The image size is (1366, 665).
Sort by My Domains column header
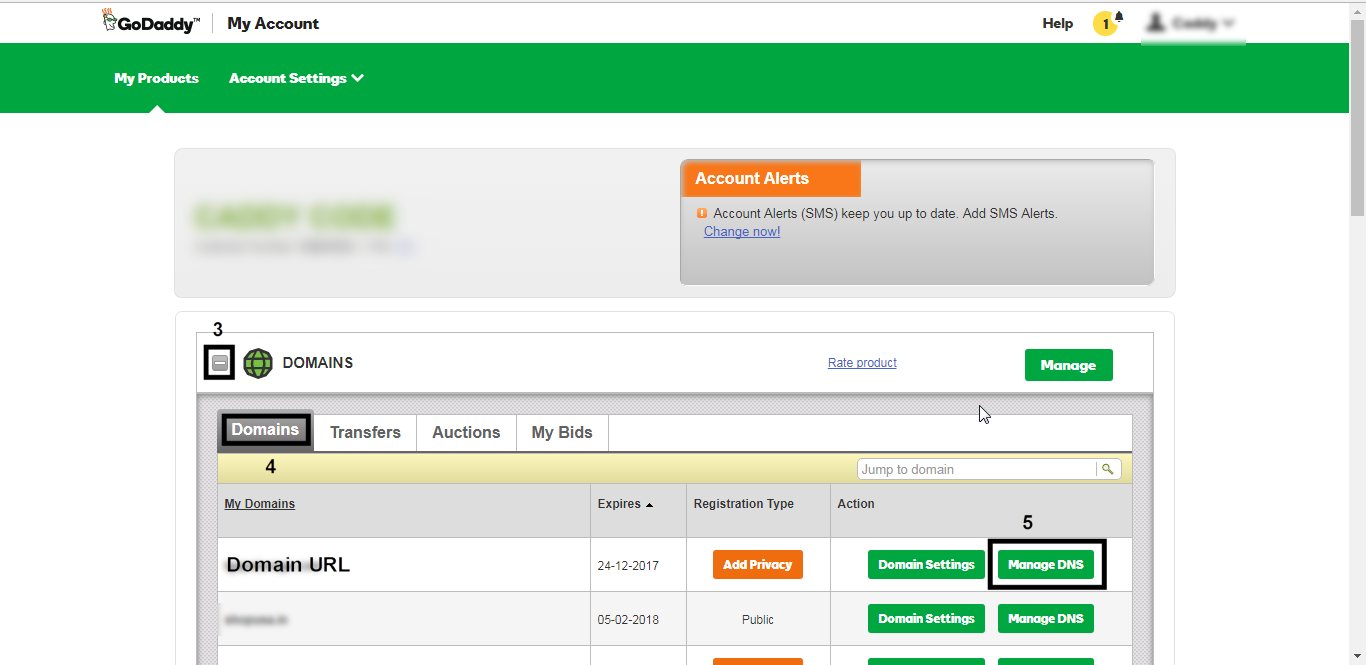click(x=260, y=504)
